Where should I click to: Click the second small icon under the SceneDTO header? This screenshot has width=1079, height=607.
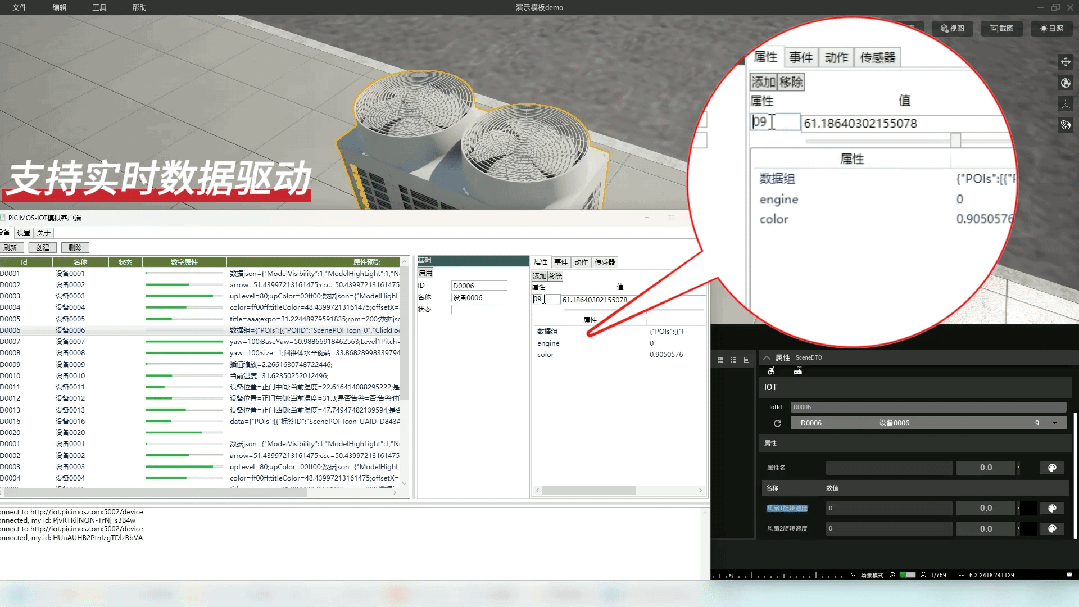pos(798,371)
